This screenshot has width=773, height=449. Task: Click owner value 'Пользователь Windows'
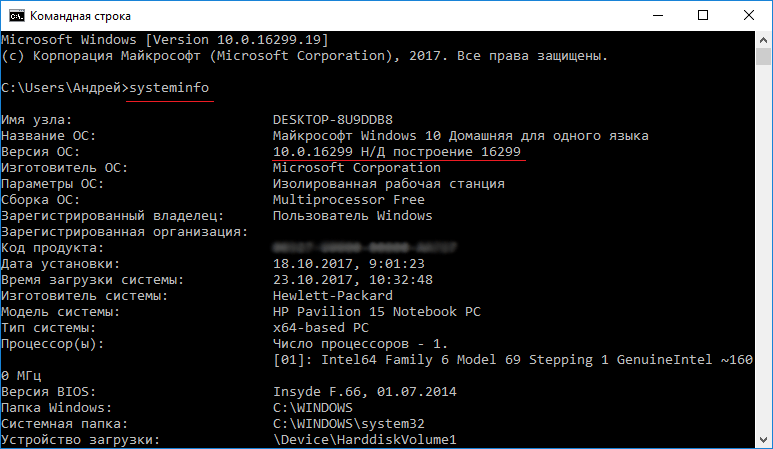(352, 216)
